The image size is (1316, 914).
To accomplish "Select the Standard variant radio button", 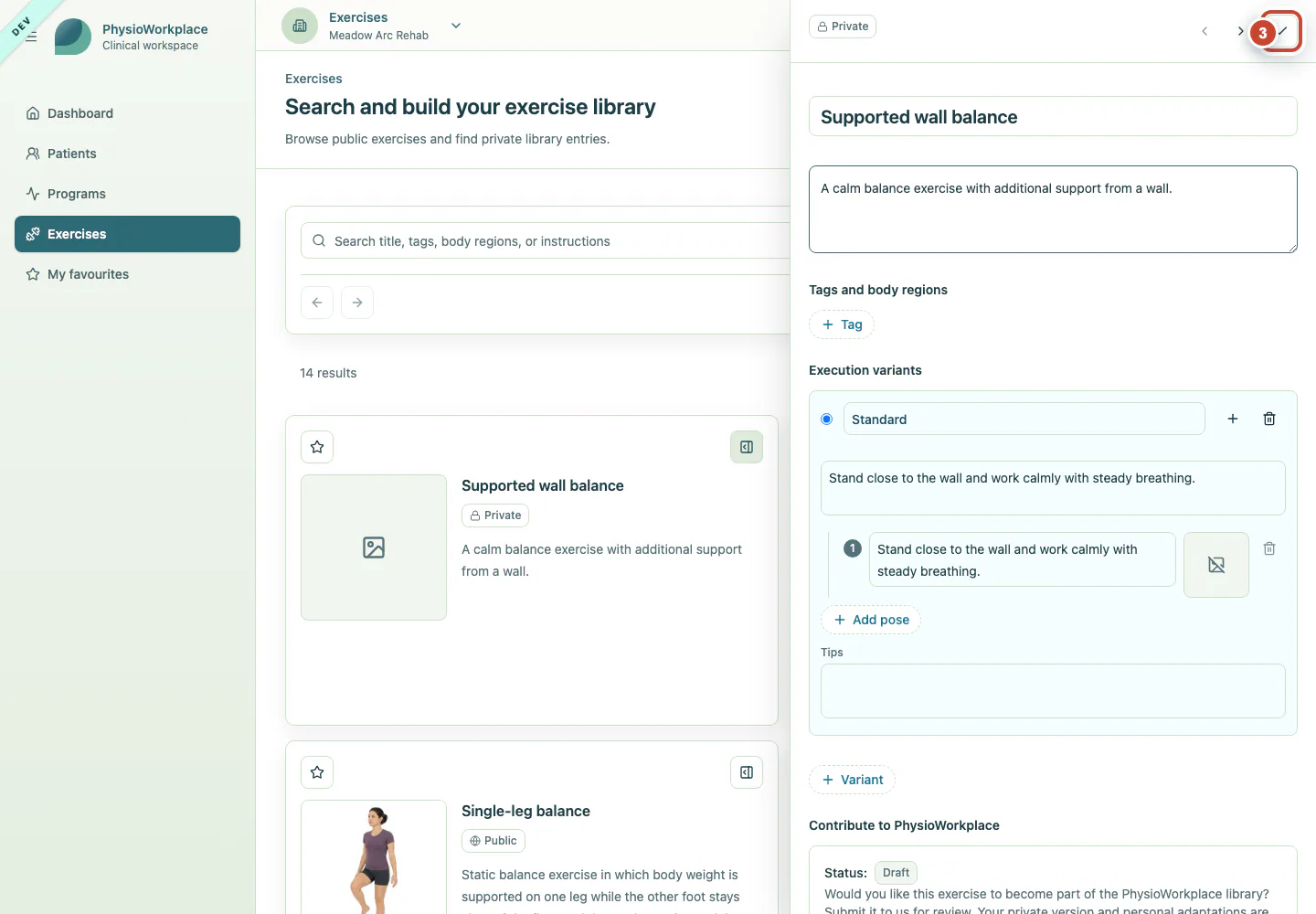I will [x=827, y=419].
